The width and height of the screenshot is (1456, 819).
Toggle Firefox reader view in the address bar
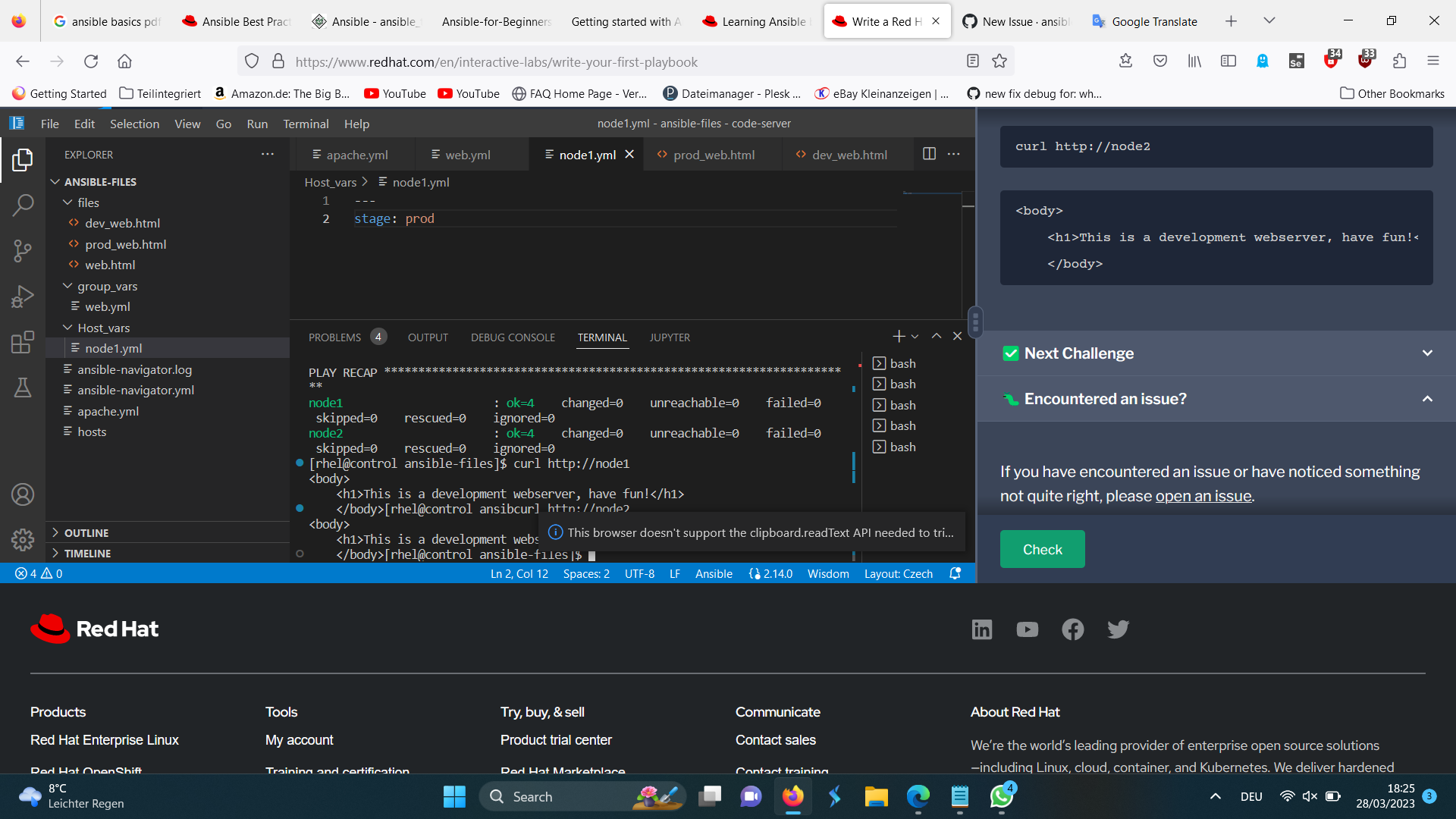tap(971, 61)
